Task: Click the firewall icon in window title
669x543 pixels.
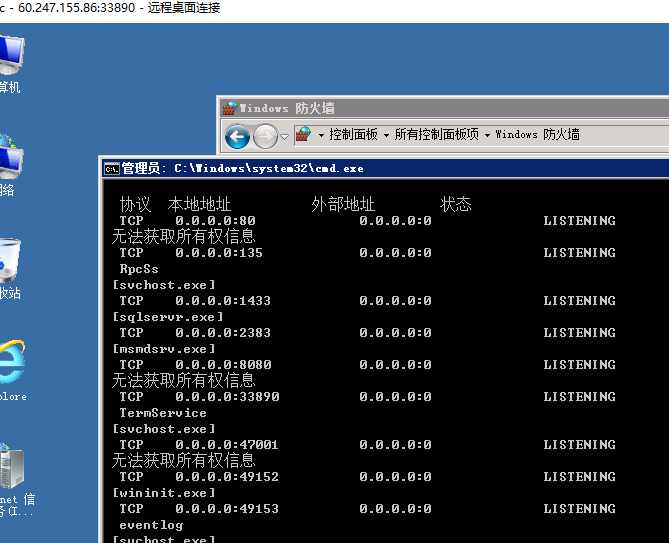Action: 230,108
